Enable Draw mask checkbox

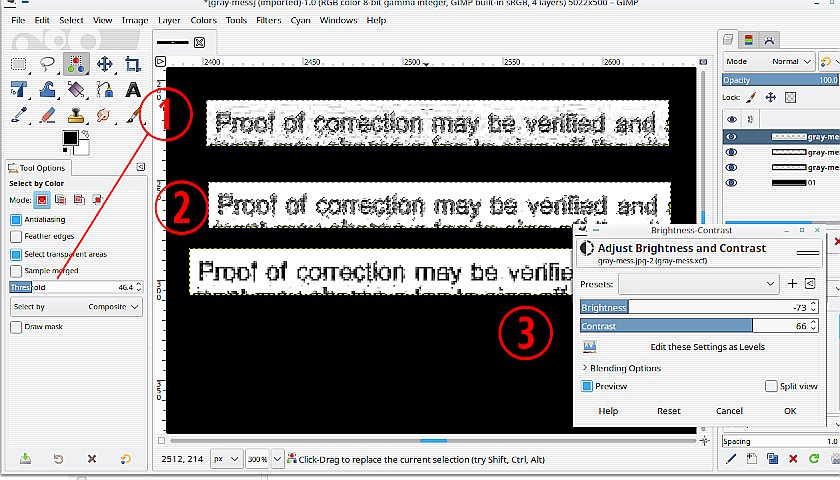[x=16, y=327]
